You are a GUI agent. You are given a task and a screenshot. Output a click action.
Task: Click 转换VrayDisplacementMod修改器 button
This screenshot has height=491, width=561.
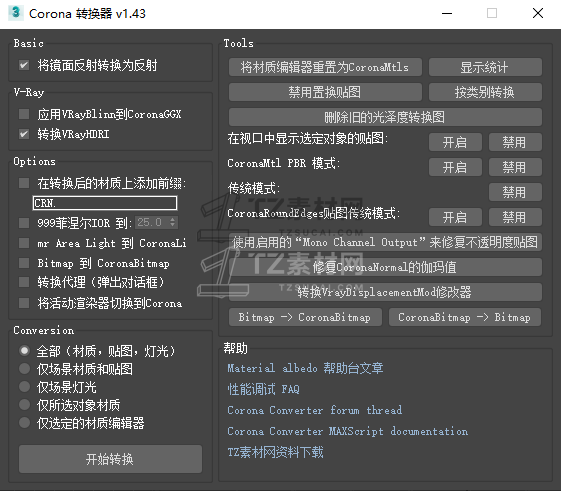coord(385,292)
